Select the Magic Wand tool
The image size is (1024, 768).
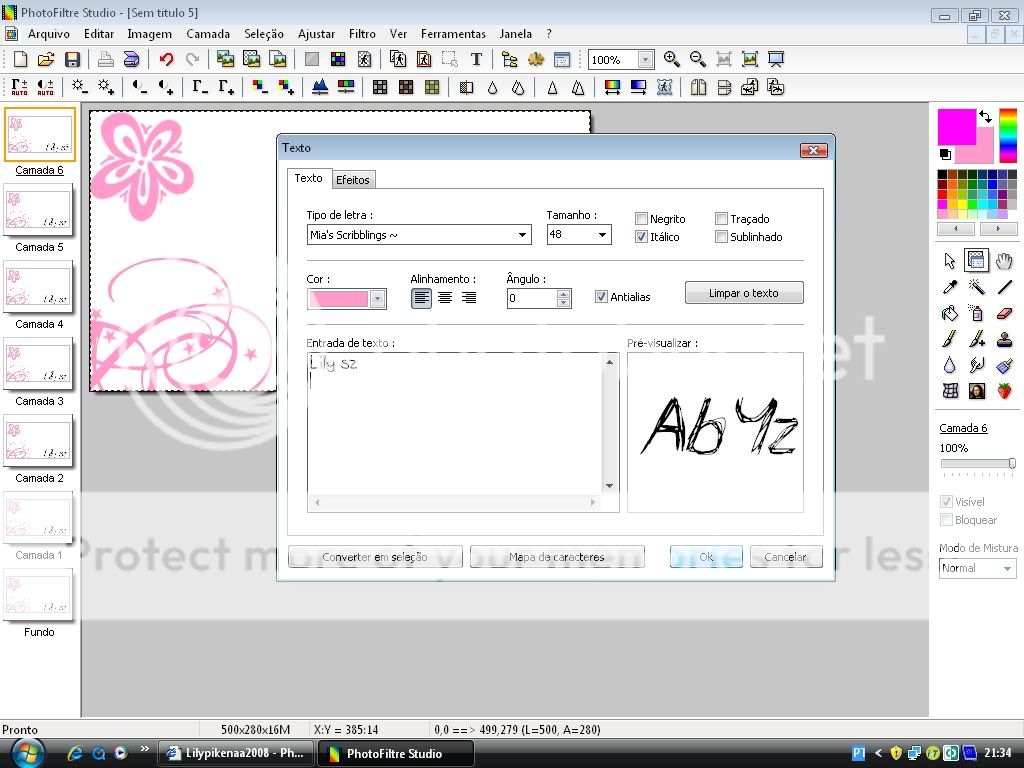977,287
